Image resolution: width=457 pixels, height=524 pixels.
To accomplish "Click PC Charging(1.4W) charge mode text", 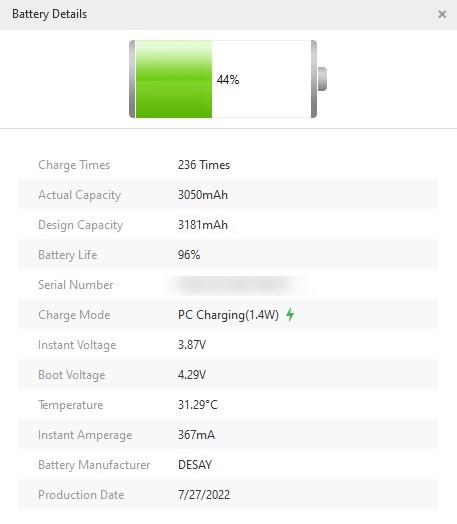I will click(228, 315).
